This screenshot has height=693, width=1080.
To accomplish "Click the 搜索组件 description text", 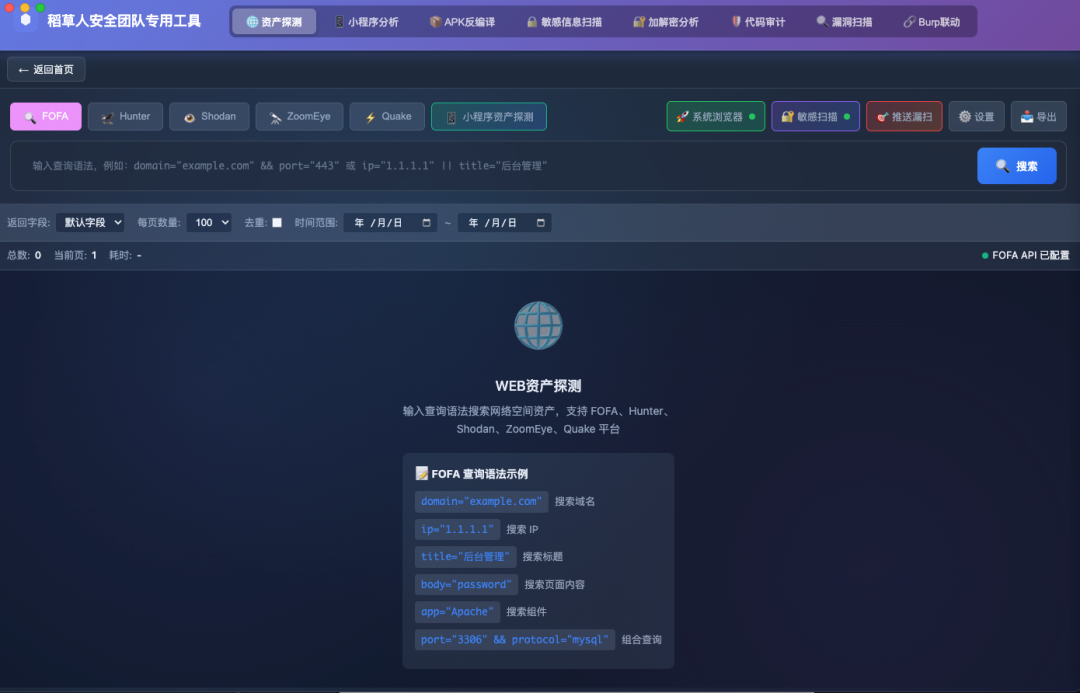I will [x=526, y=612].
